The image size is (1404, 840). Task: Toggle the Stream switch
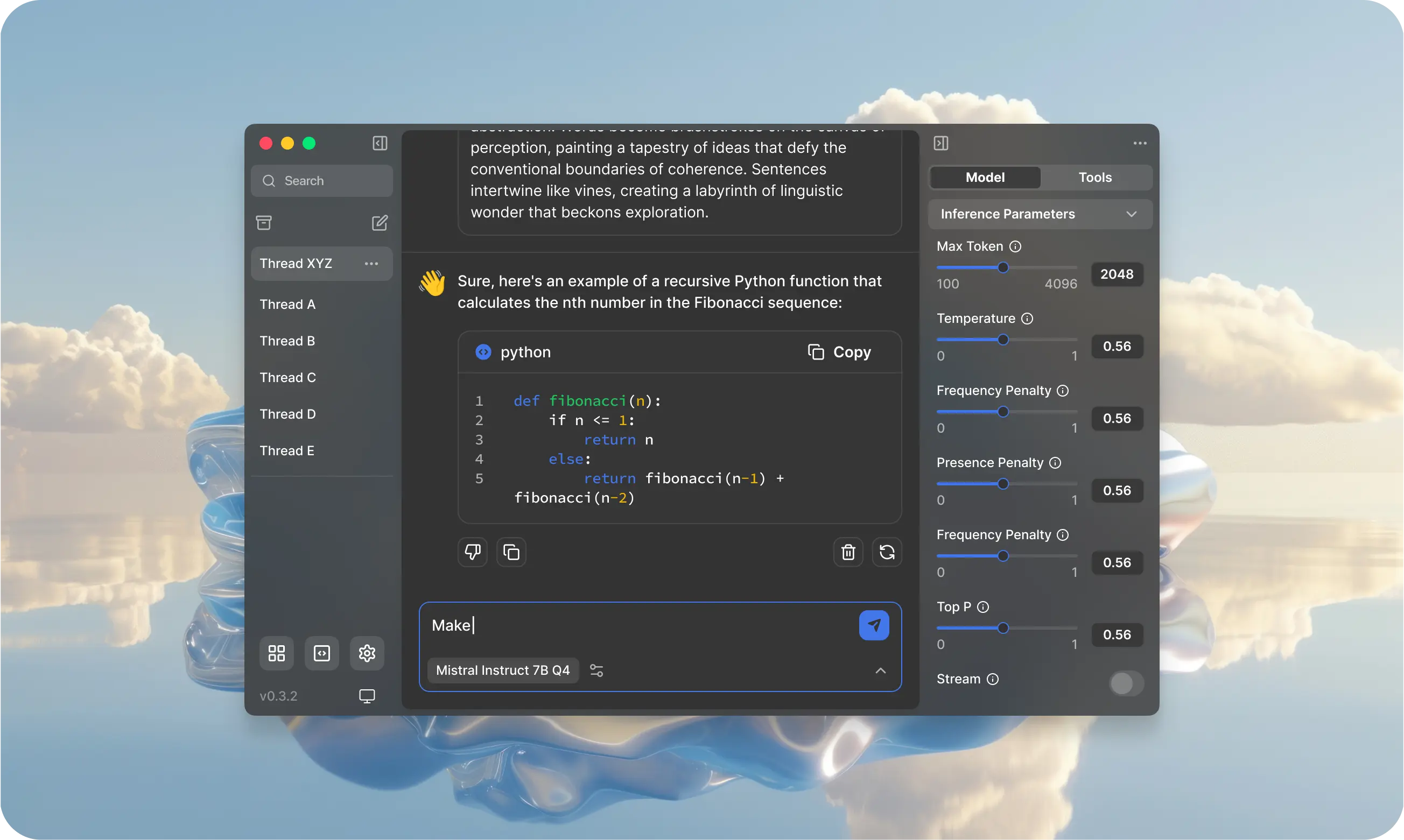pos(1126,683)
